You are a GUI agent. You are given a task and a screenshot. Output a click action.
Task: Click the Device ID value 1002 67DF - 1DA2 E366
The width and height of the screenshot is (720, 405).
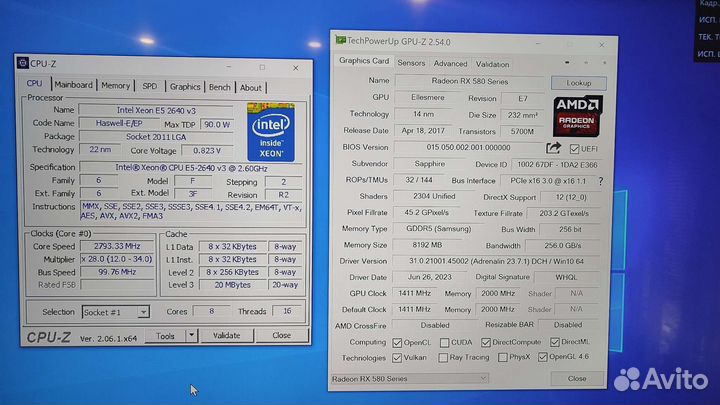pos(557,164)
